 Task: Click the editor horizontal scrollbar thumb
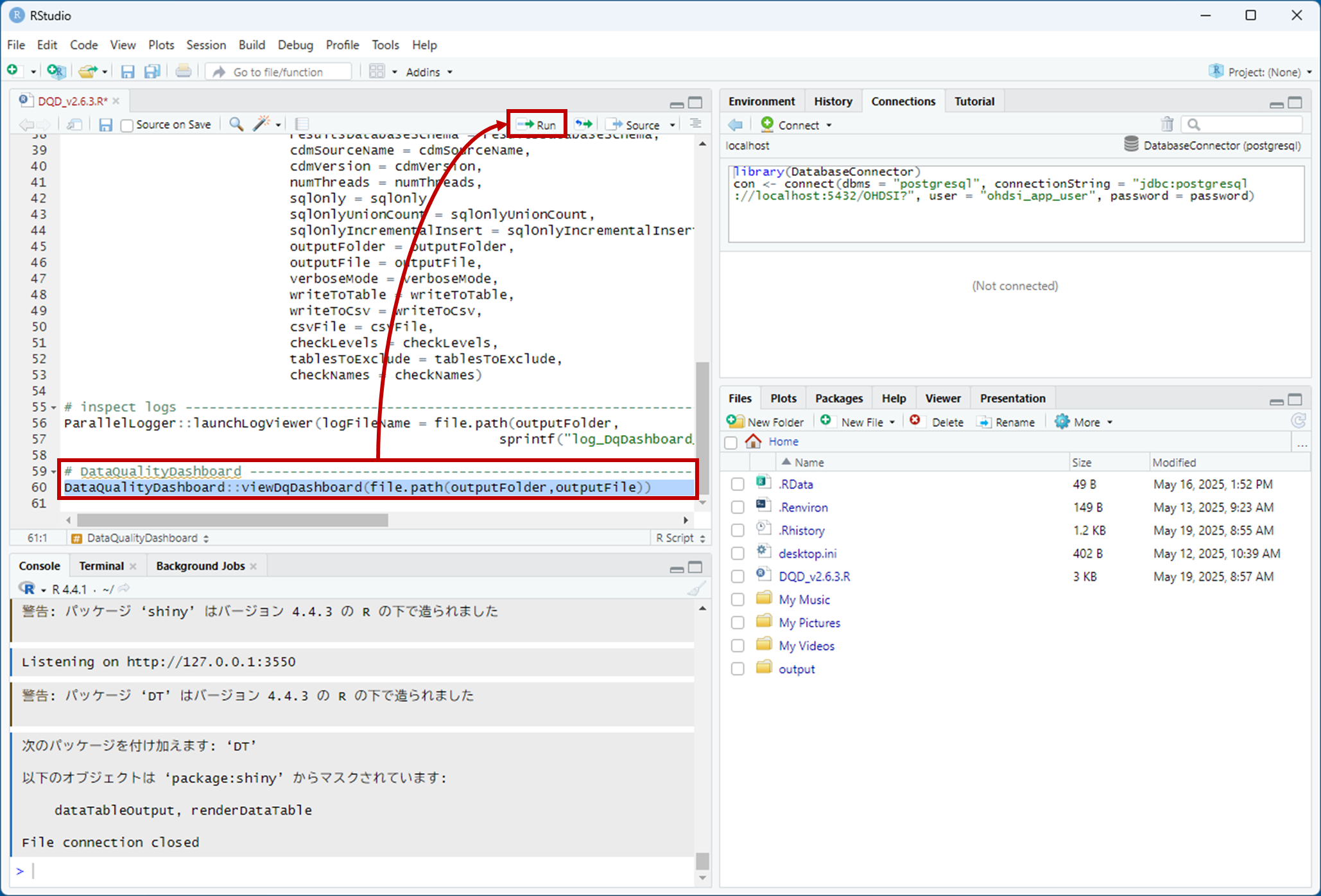232,520
